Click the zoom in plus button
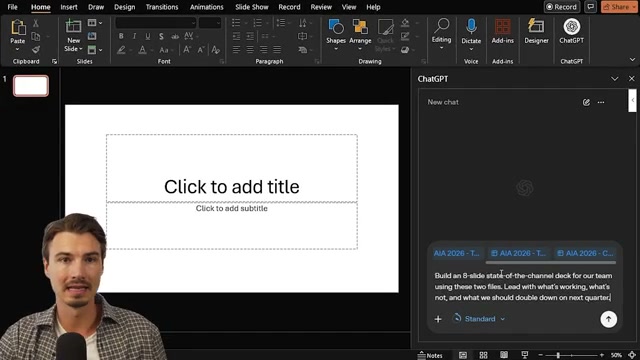 602,355
